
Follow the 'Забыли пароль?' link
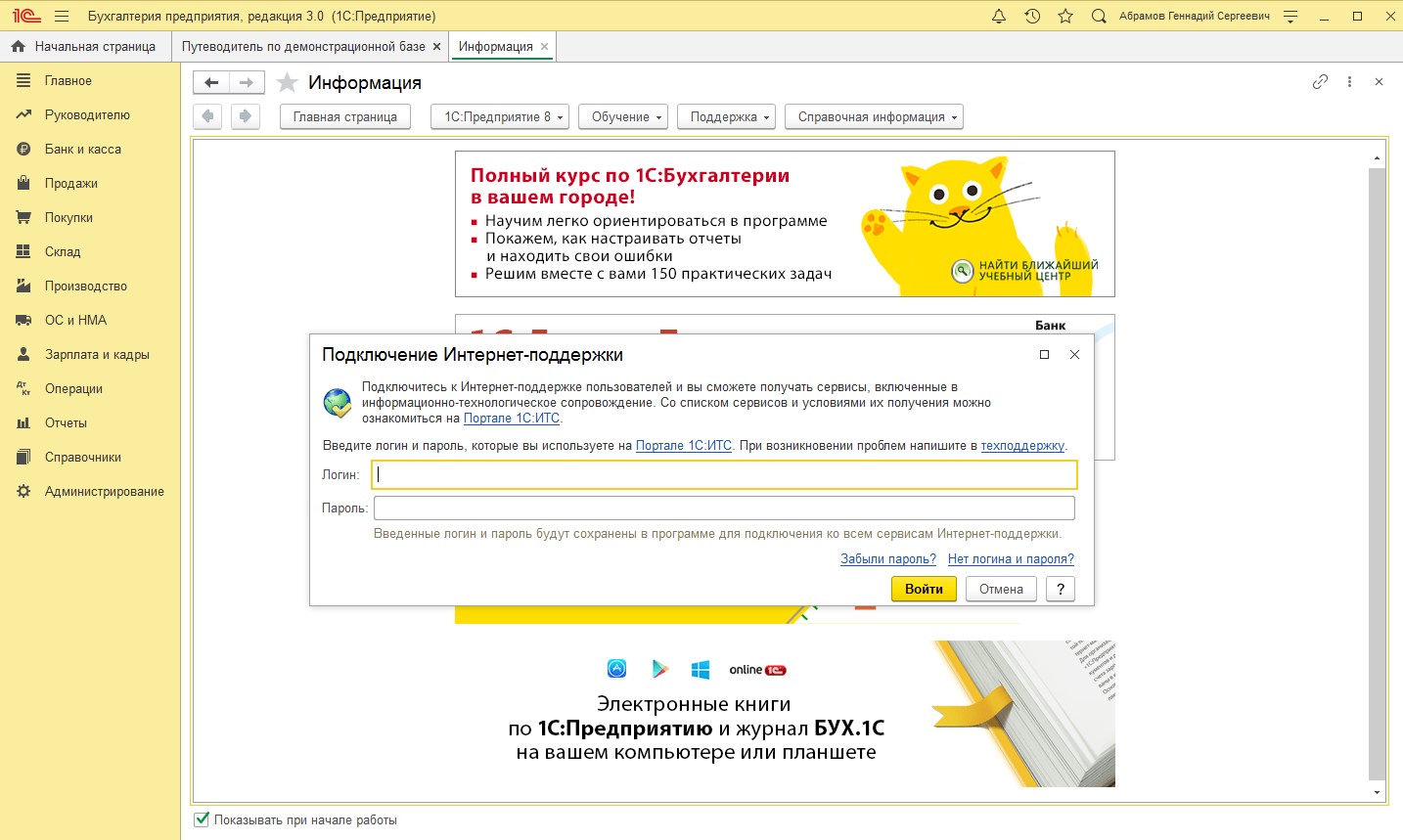[x=887, y=559]
